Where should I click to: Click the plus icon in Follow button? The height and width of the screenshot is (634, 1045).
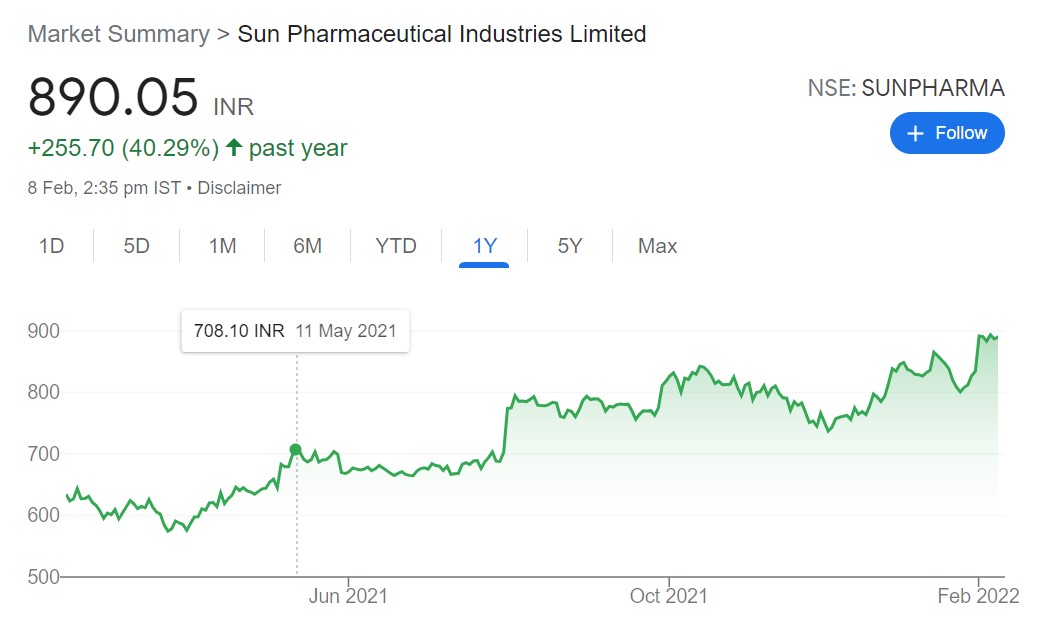pos(914,133)
